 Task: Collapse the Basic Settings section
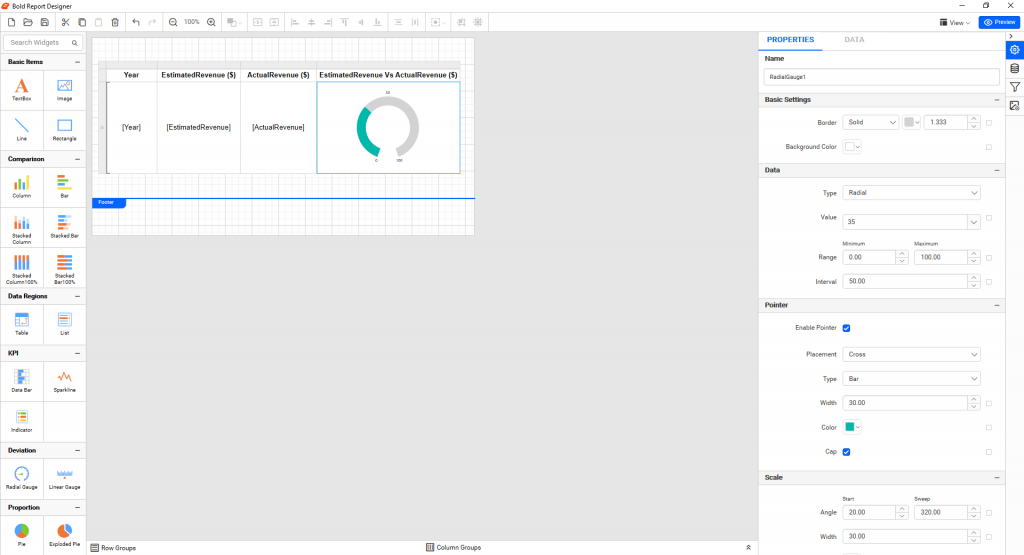[x=997, y=100]
